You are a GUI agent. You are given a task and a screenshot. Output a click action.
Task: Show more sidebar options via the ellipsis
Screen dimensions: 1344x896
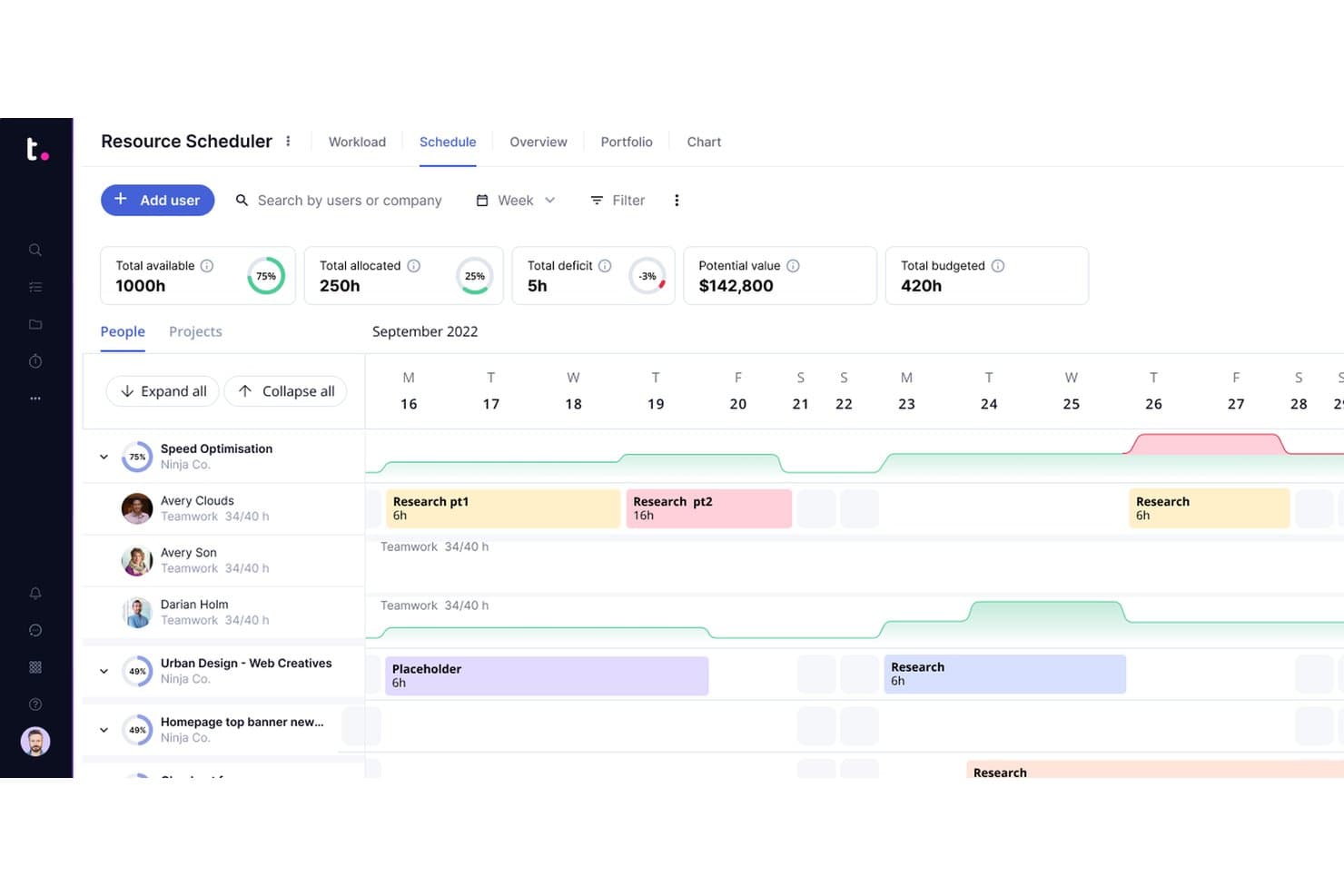pos(35,399)
